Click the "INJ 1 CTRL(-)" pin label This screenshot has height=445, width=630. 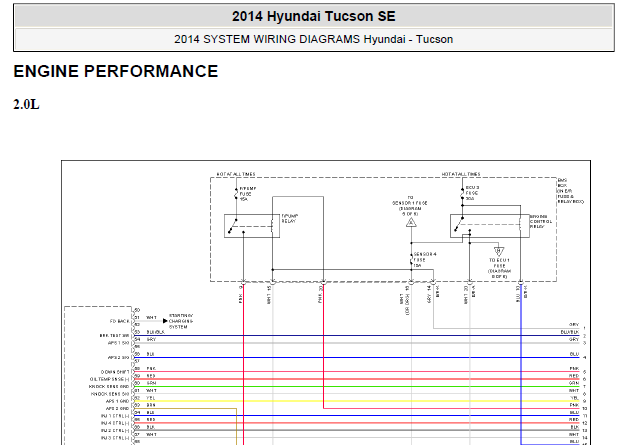[x=115, y=416]
